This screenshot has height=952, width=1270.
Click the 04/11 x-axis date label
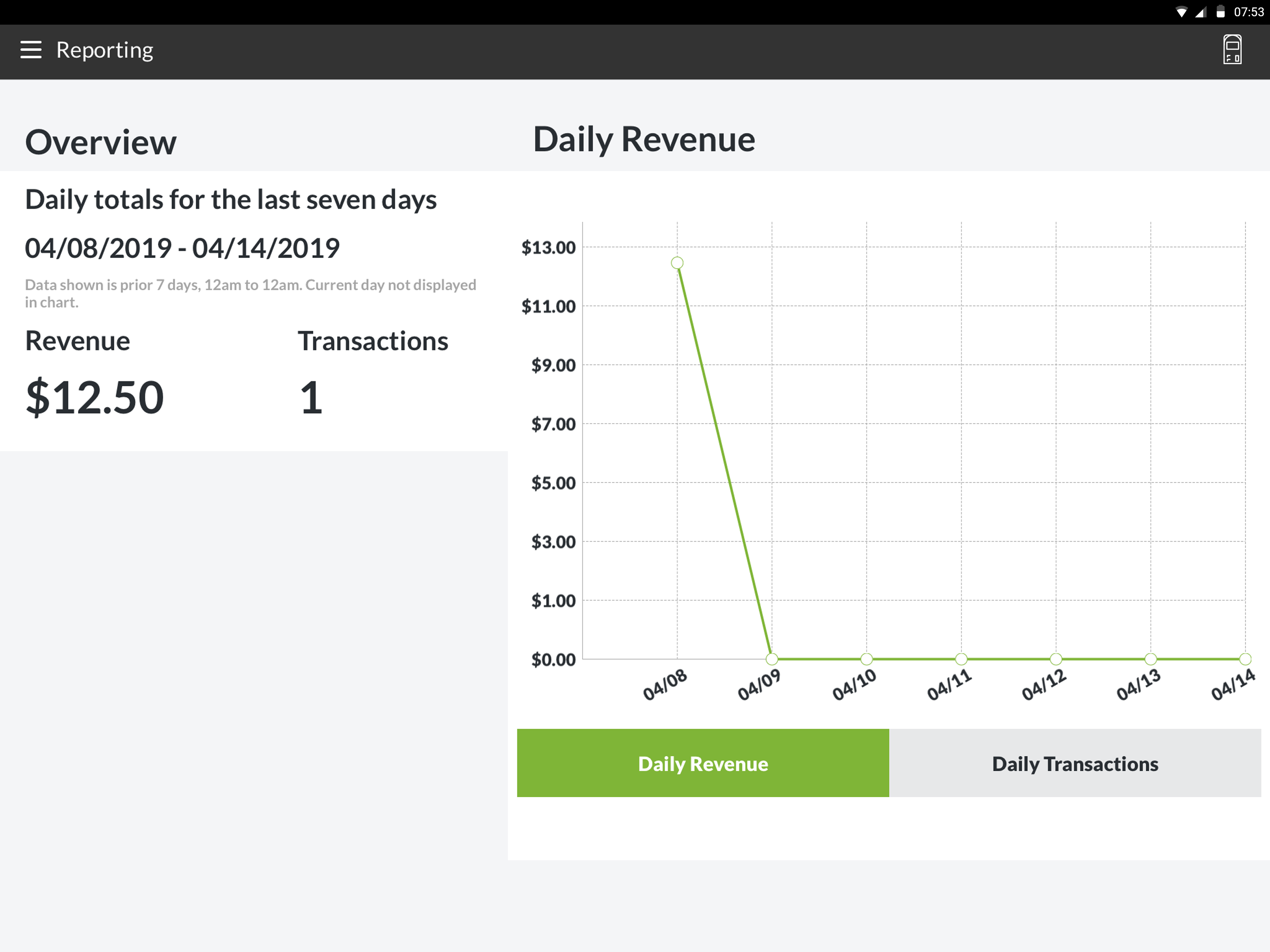(x=949, y=684)
